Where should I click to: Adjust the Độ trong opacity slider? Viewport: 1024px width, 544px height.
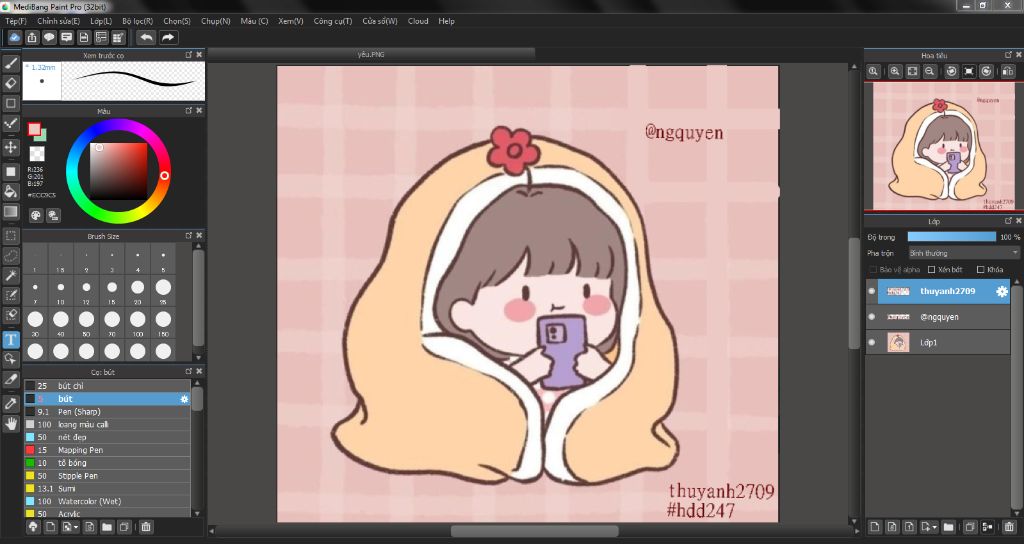pyautogui.click(x=952, y=237)
